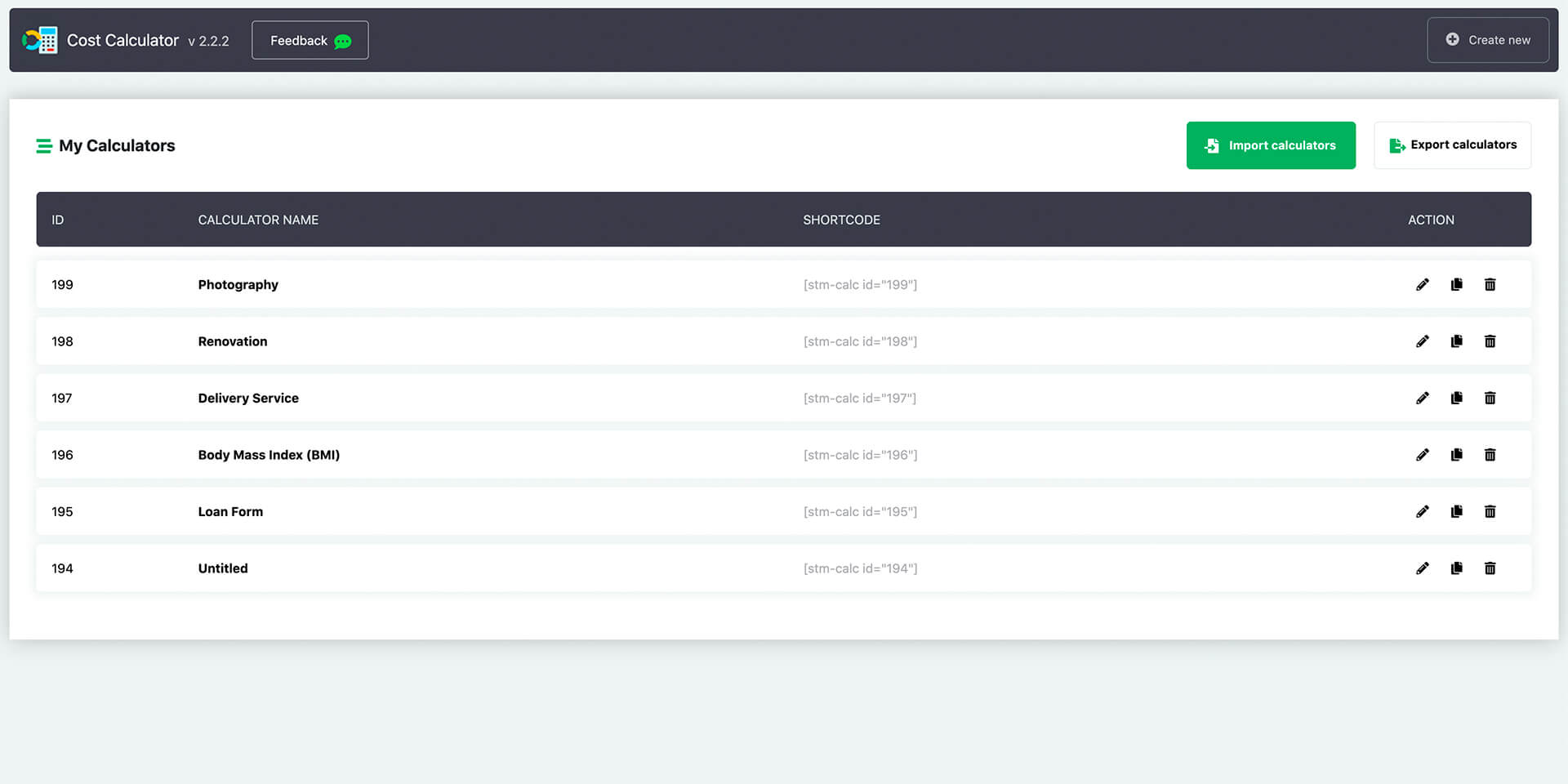Duplicate the Photography calculator
This screenshot has width=1568, height=784.
(x=1456, y=284)
